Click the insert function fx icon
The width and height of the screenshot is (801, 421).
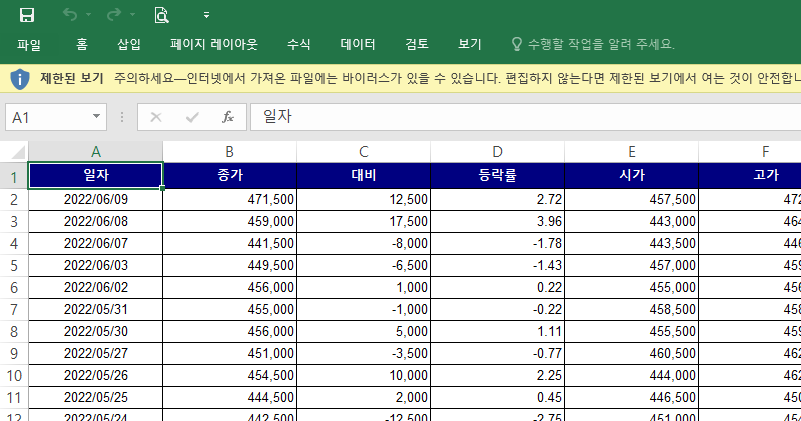tap(228, 117)
